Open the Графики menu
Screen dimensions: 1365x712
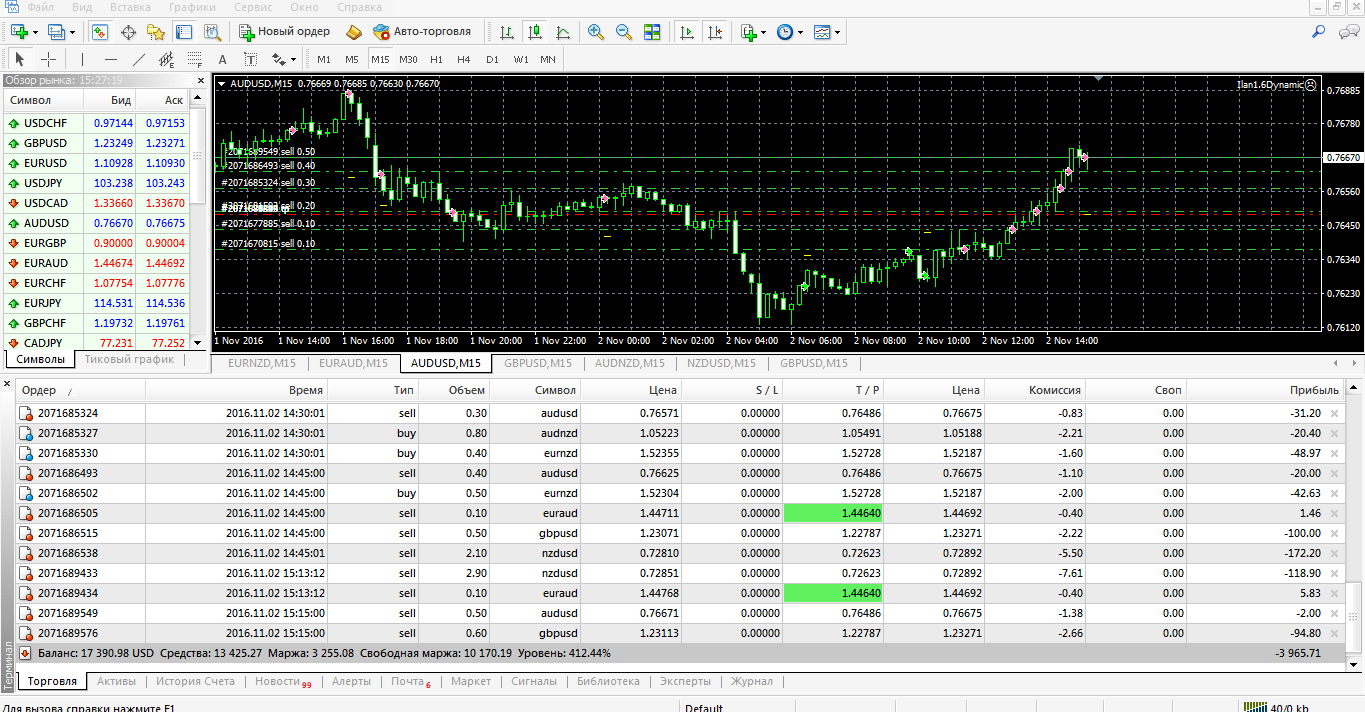[192, 7]
